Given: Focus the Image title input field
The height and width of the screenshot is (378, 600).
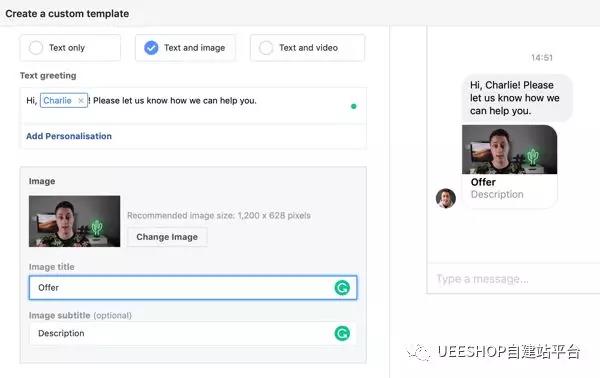Looking at the screenshot, I should coord(193,288).
